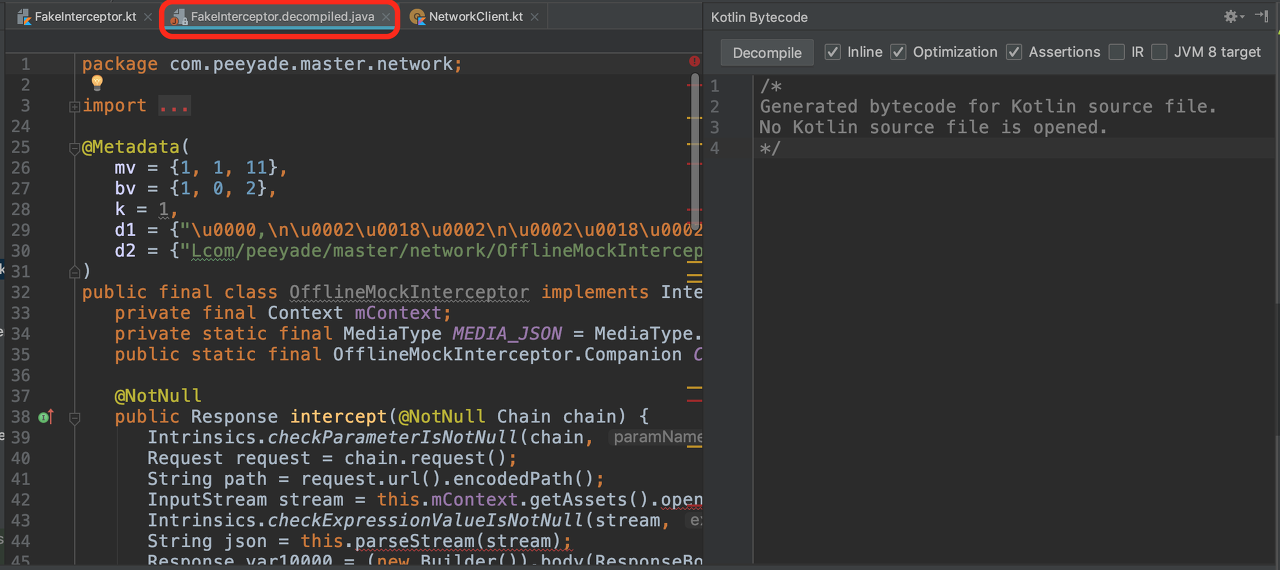Click the Metadata closing fold marker

pyautogui.click(x=75, y=271)
